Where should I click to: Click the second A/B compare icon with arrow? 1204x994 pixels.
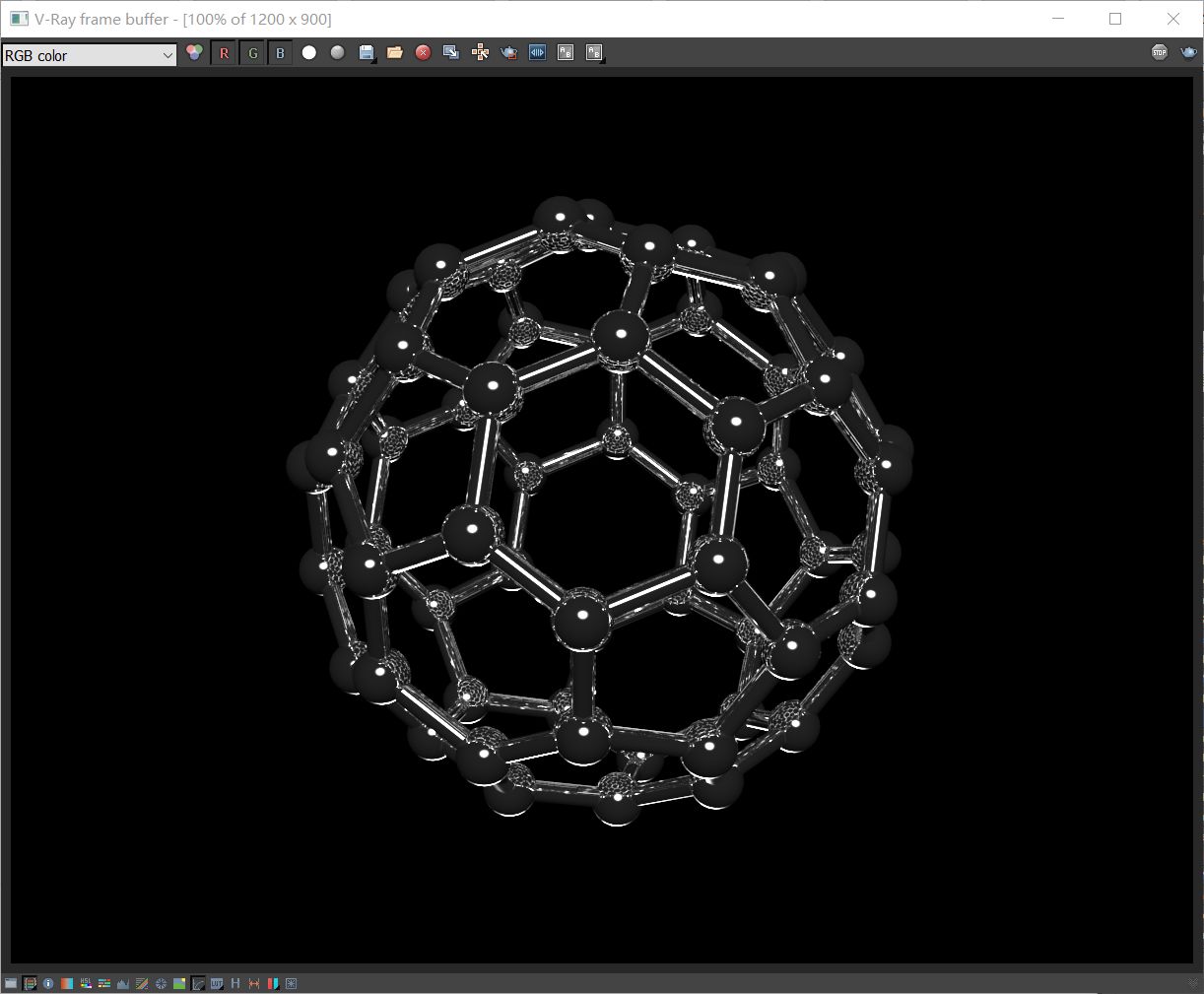594,53
